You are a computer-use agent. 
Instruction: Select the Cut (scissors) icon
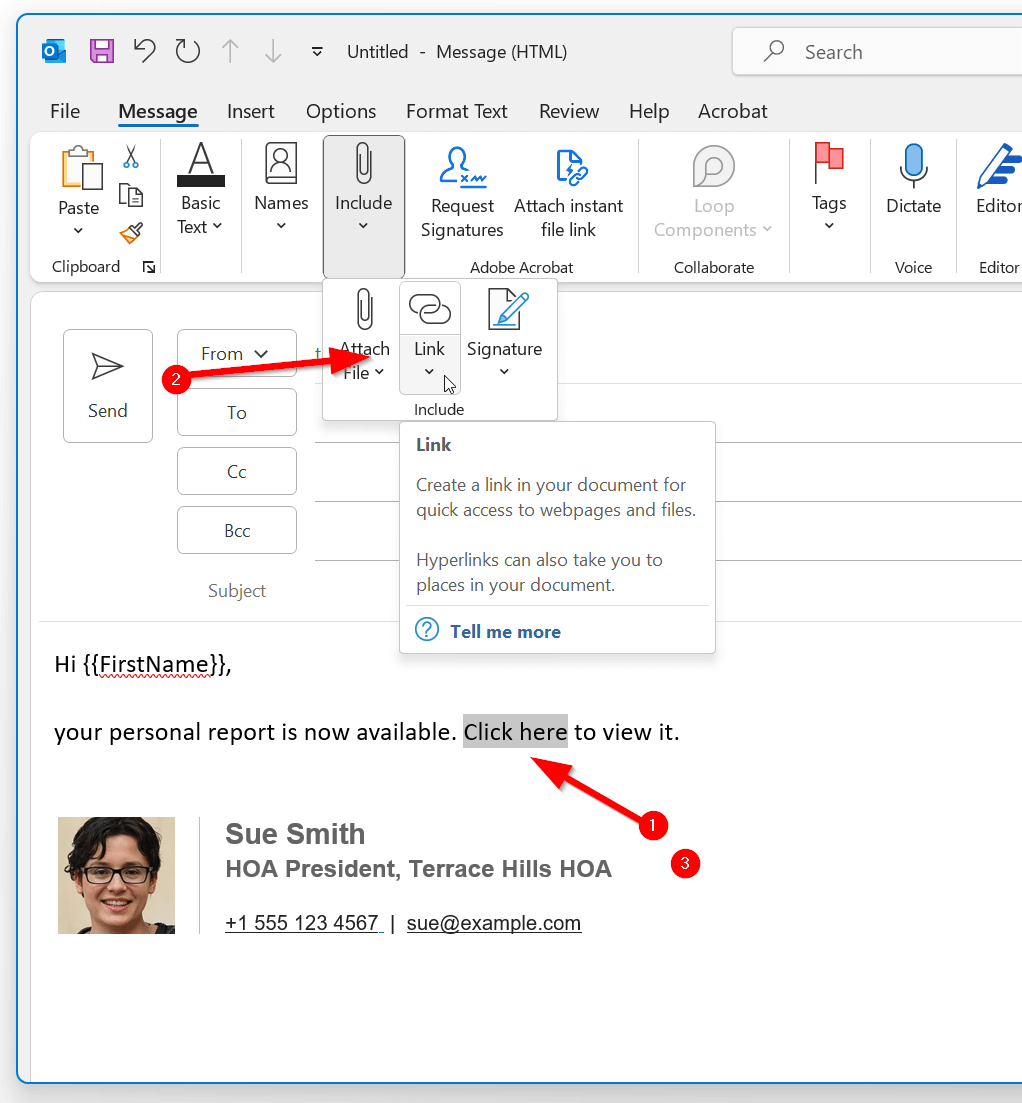click(131, 158)
